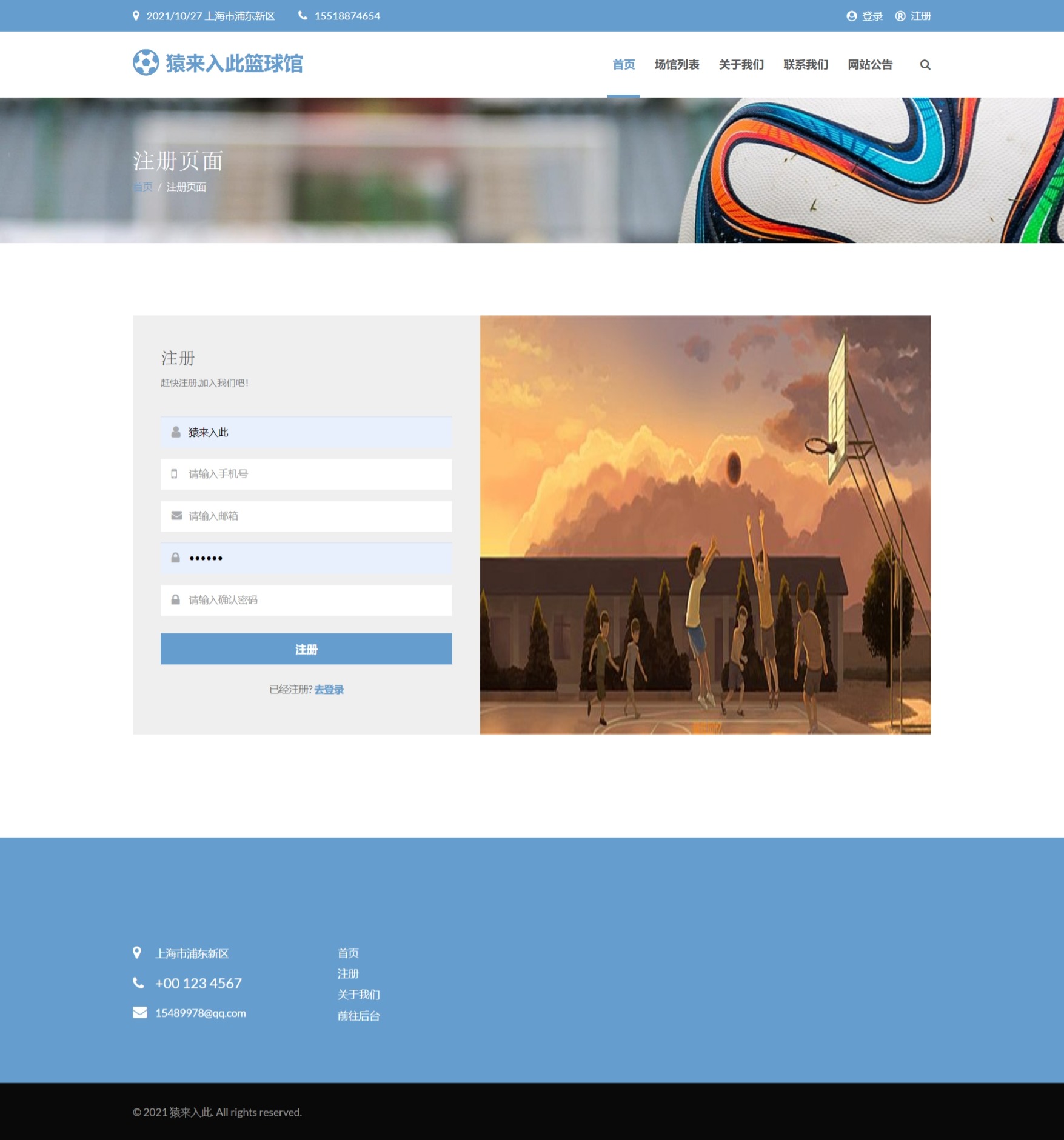
Task: Focus the 请输入确认密码 field
Action: click(306, 600)
